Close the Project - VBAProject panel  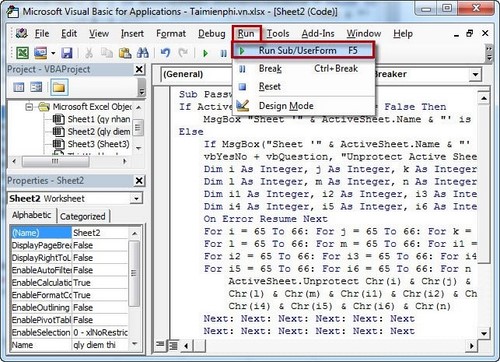(139, 69)
